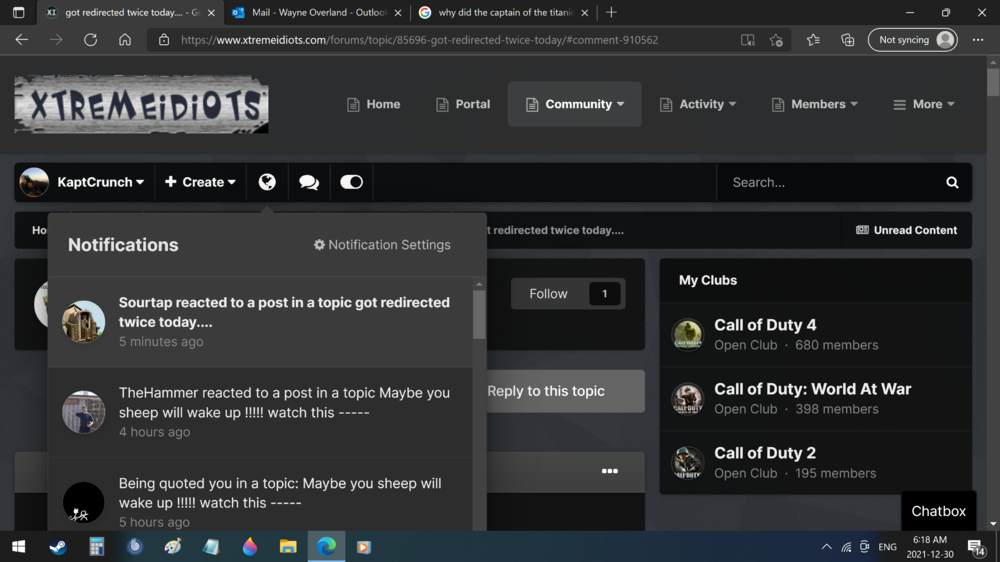Click the globe notifications icon
1000x562 pixels.
point(267,182)
